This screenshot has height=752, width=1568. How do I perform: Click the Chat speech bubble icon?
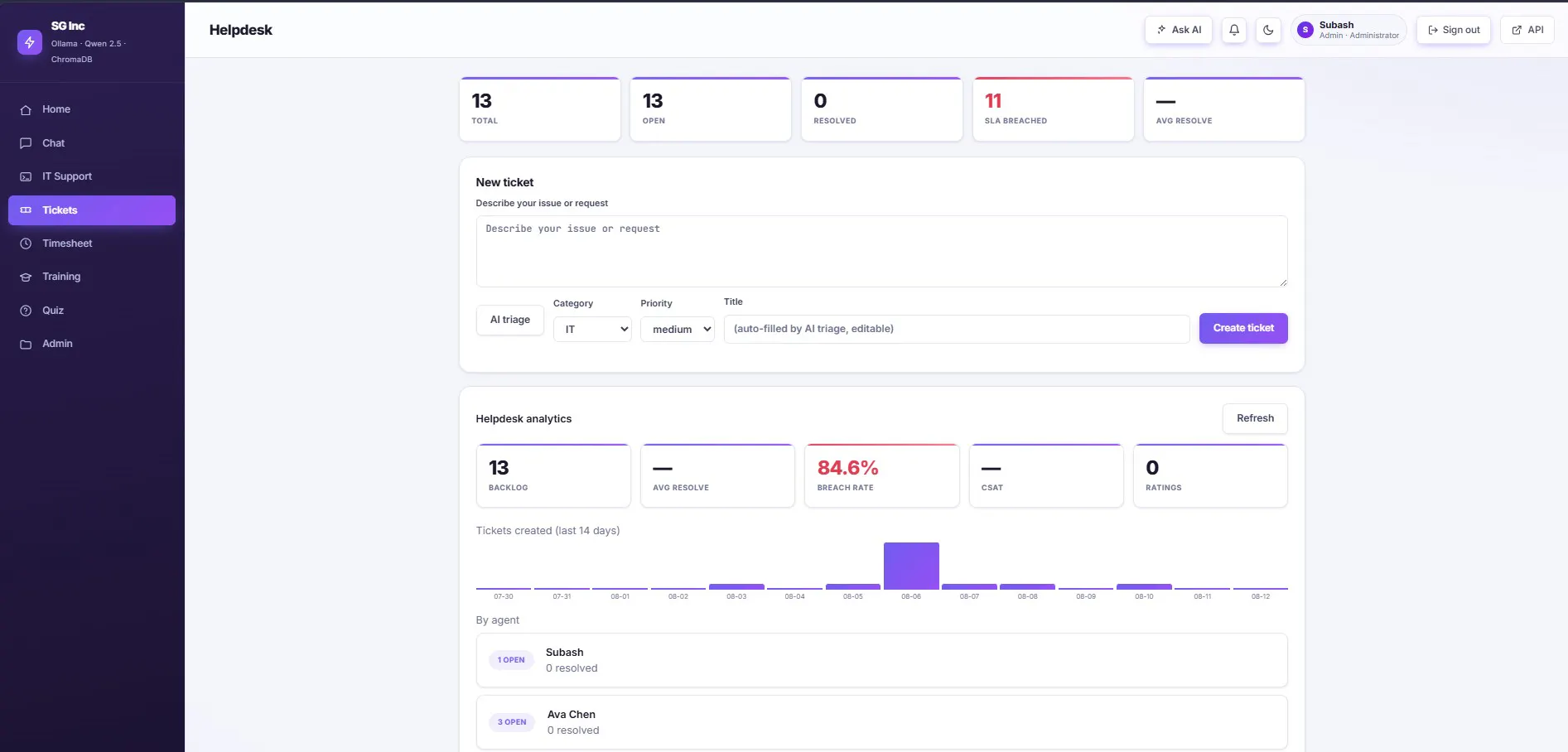tap(26, 143)
